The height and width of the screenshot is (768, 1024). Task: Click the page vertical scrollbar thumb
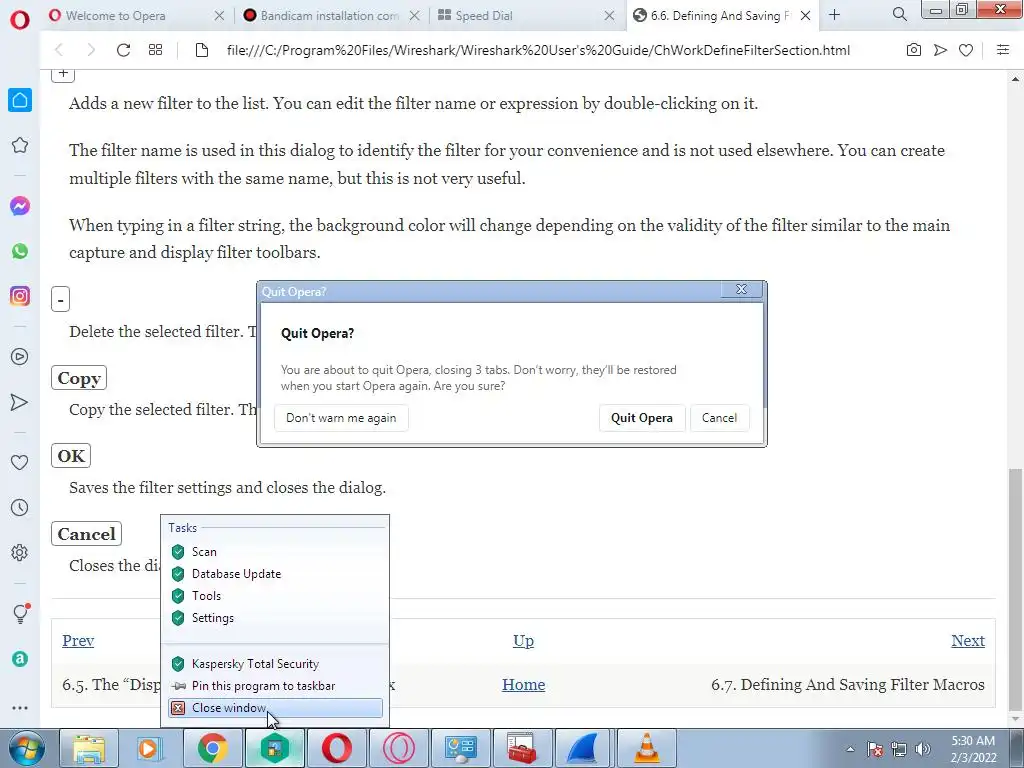click(x=1016, y=588)
